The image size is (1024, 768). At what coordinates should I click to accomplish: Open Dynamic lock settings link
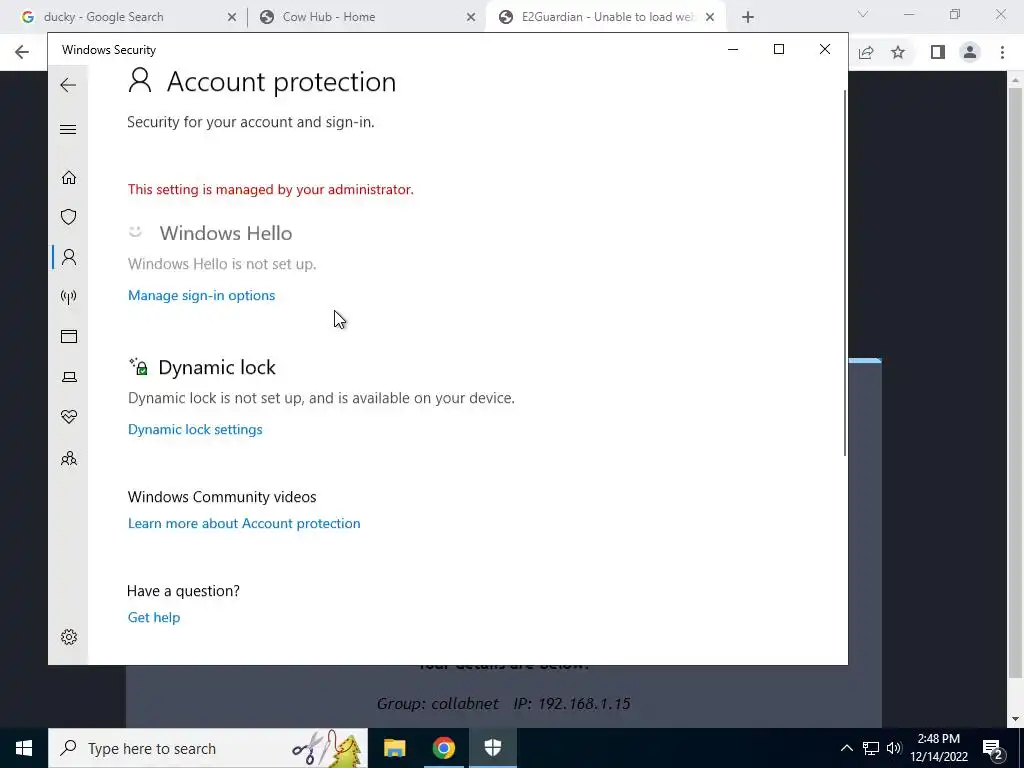(195, 429)
